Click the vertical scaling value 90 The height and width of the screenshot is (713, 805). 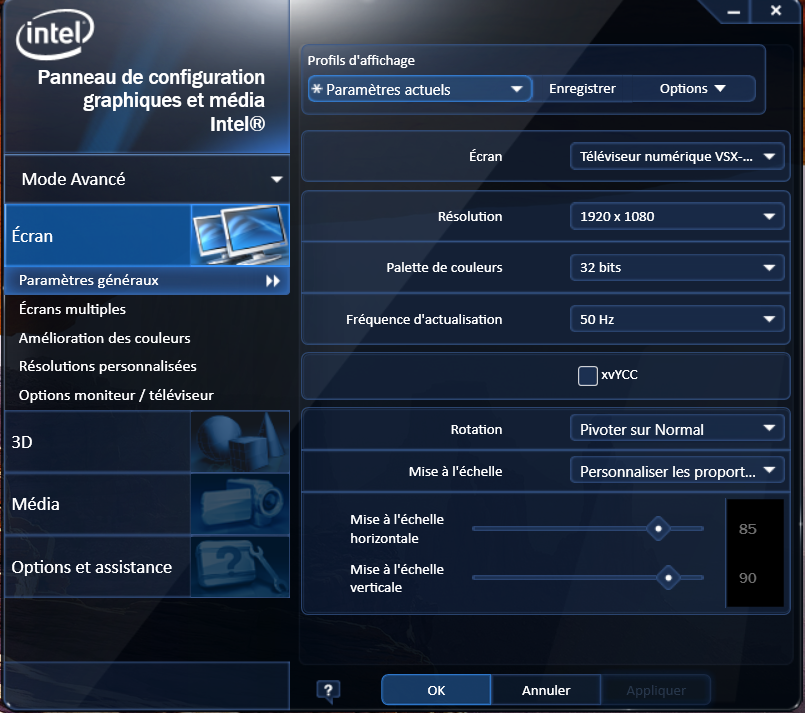click(x=748, y=579)
